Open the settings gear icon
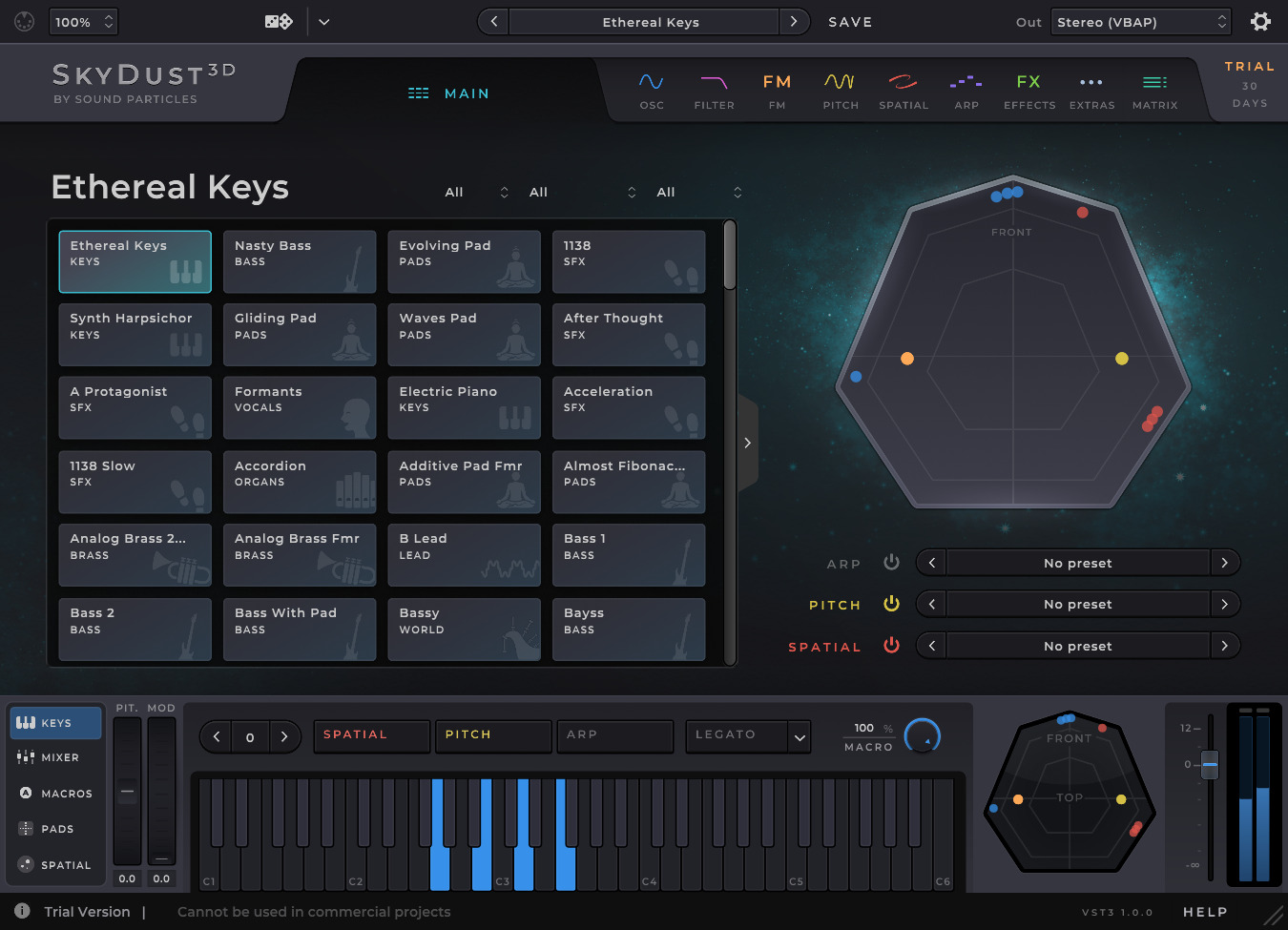This screenshot has height=930, width=1288. click(1260, 21)
